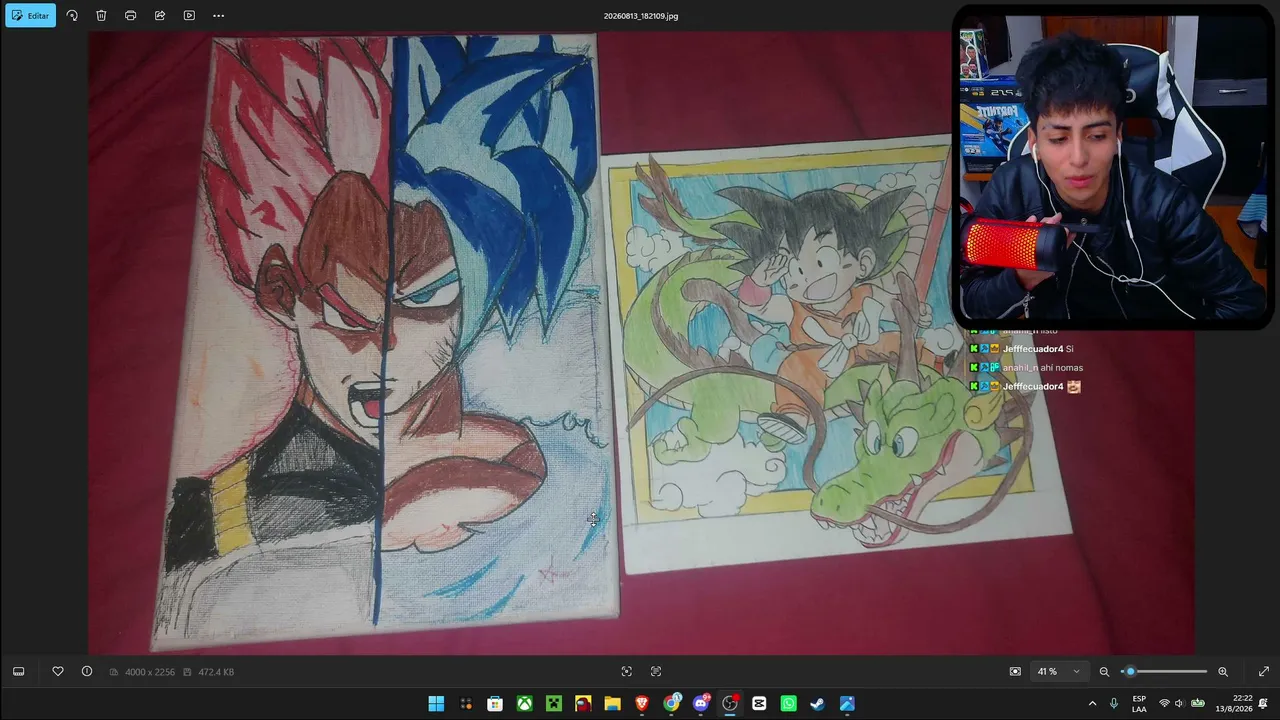Open the dark four-dot app in the taskbar

pyautogui.click(x=466, y=704)
